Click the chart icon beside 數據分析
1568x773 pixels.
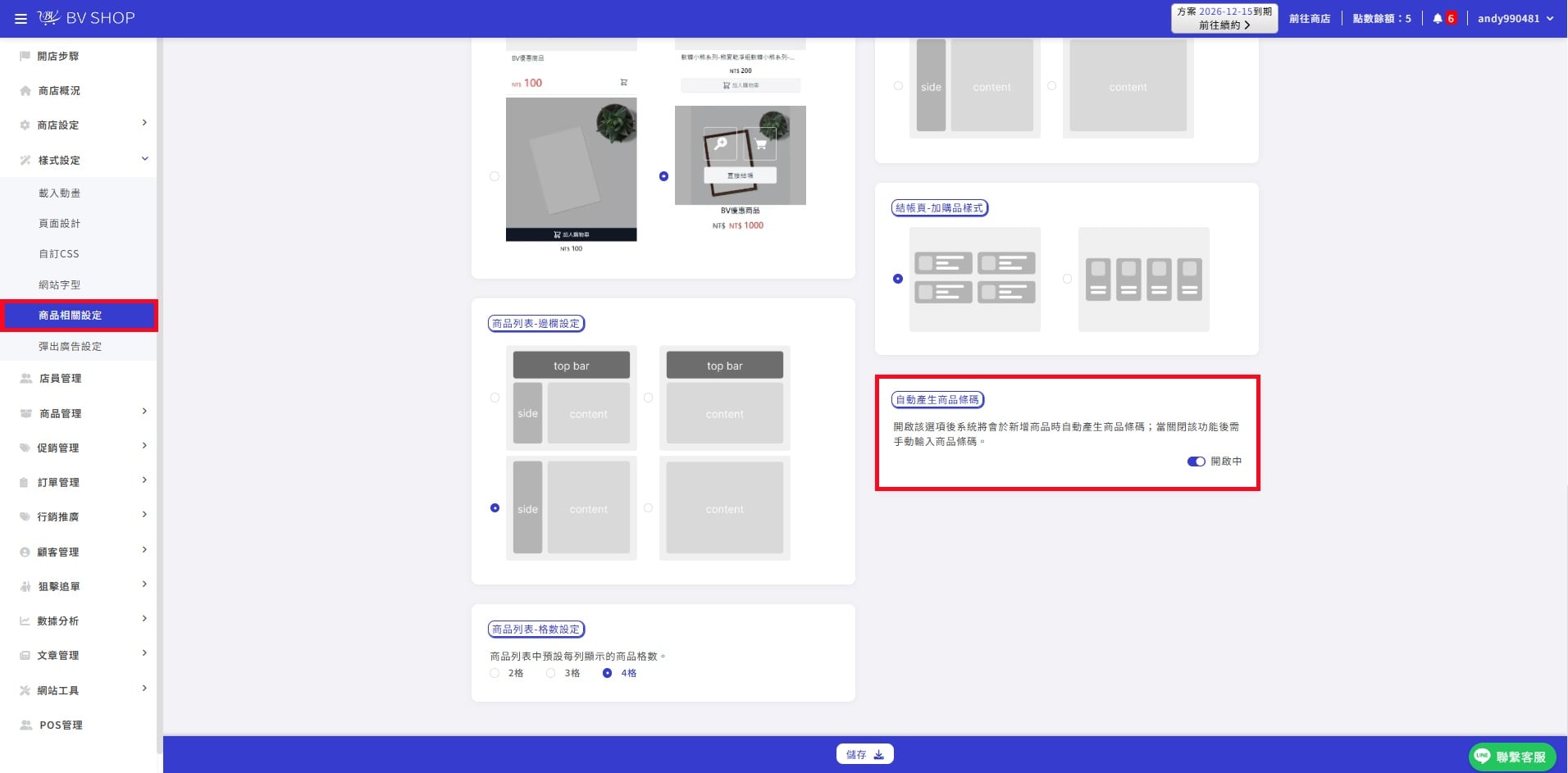(25, 621)
